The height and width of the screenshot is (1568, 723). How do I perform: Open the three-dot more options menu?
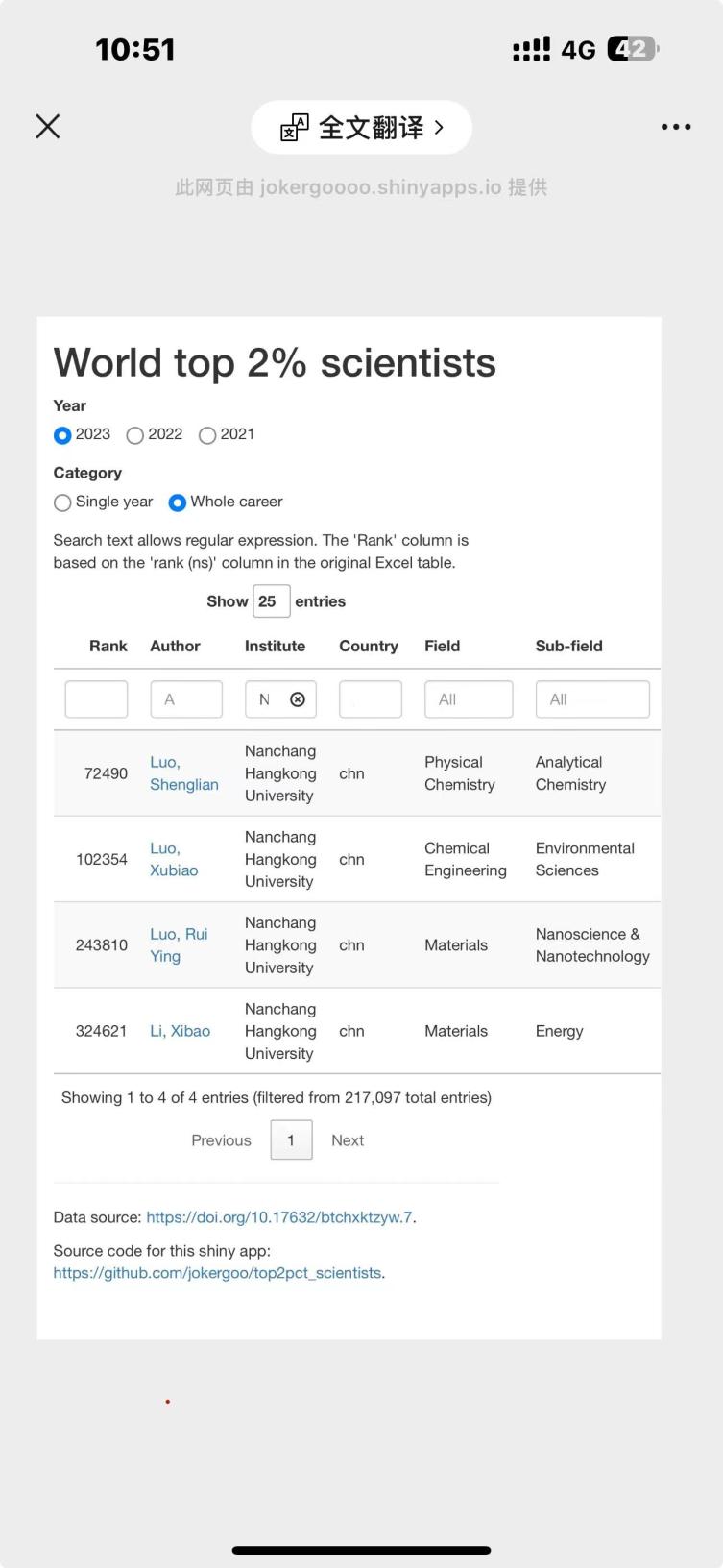coord(676,127)
